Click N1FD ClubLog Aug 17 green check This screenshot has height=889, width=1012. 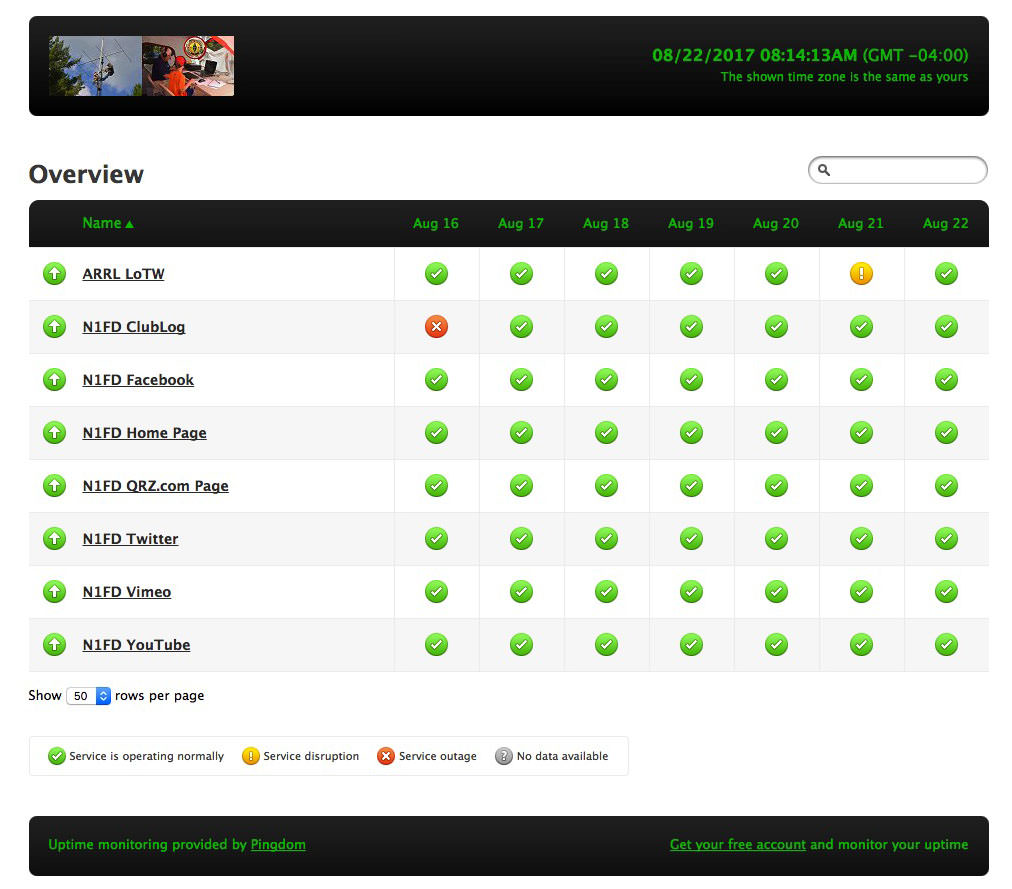(521, 327)
